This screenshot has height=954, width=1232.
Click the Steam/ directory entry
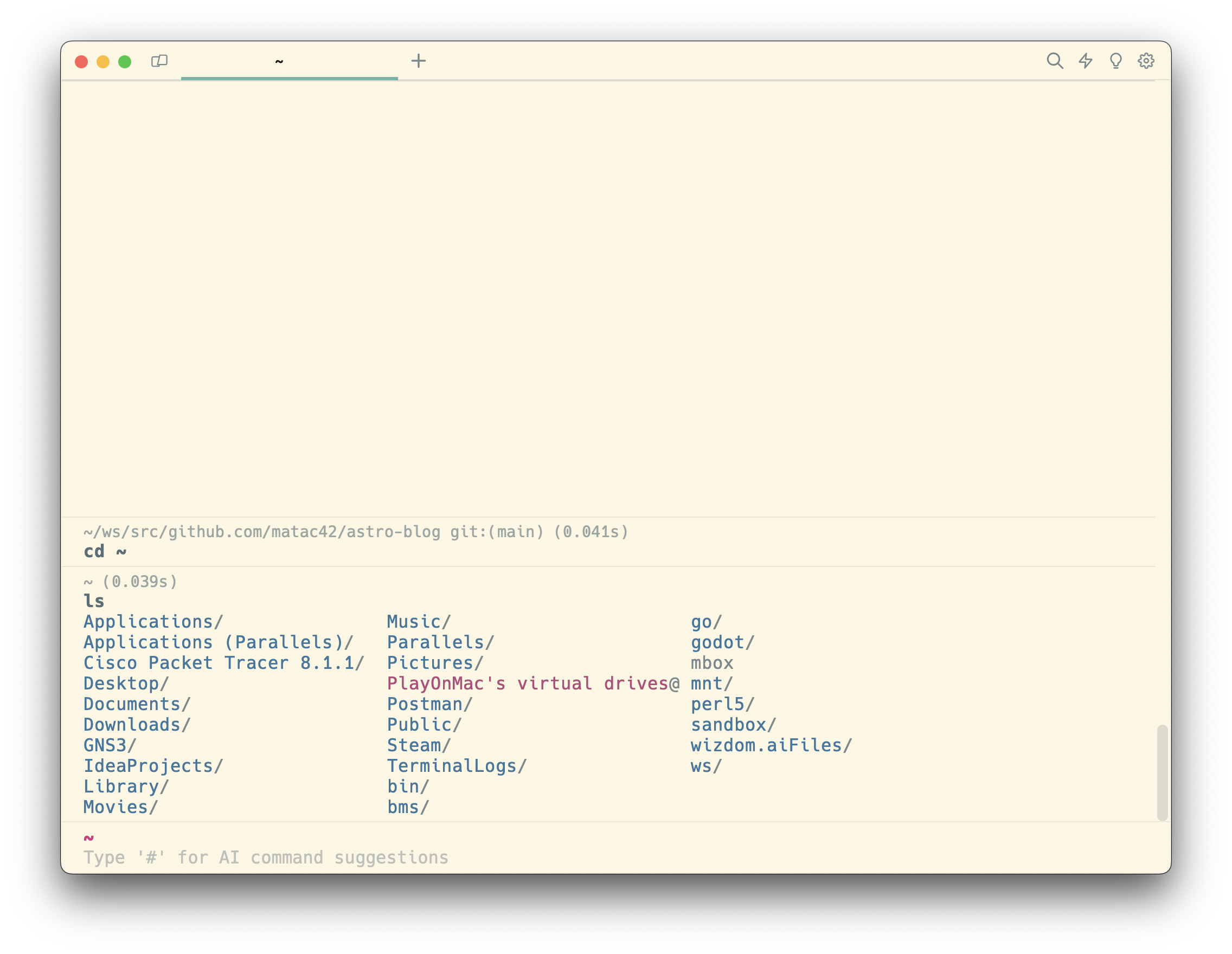419,745
